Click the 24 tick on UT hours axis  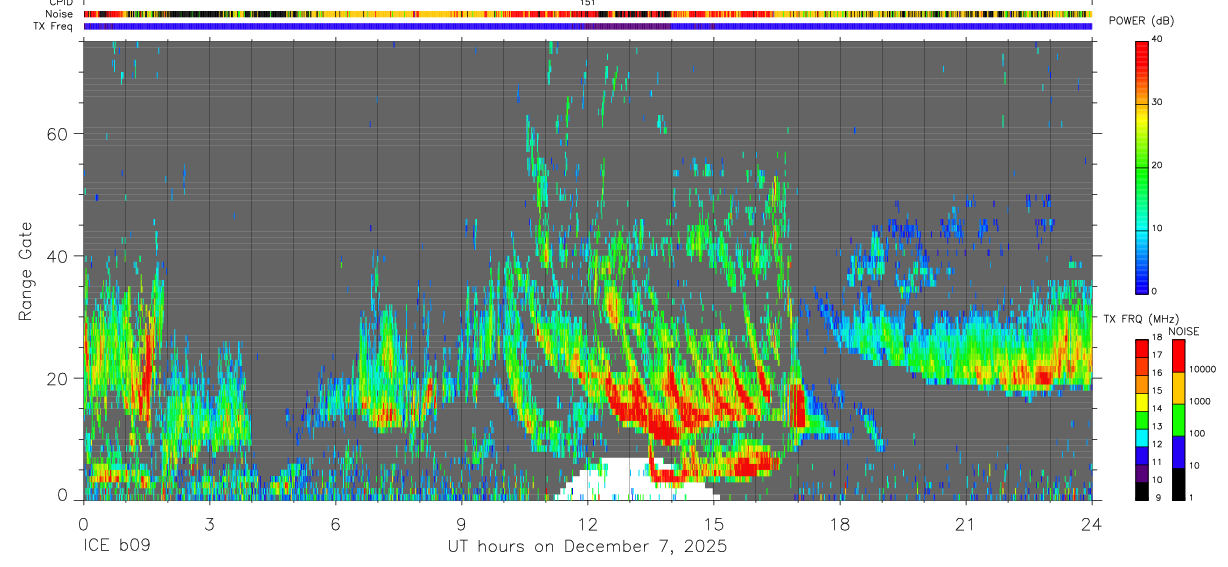pos(1092,524)
